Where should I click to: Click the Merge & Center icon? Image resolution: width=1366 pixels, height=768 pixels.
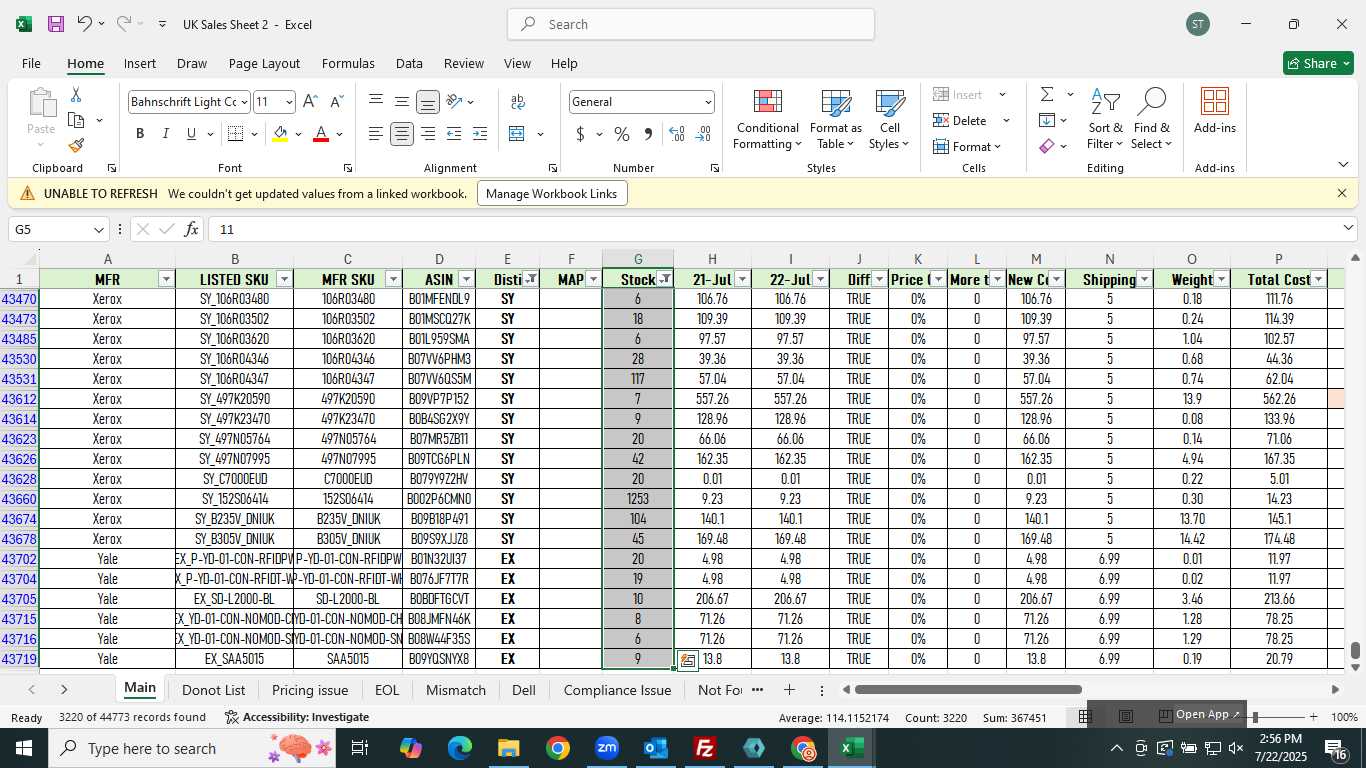point(517,134)
